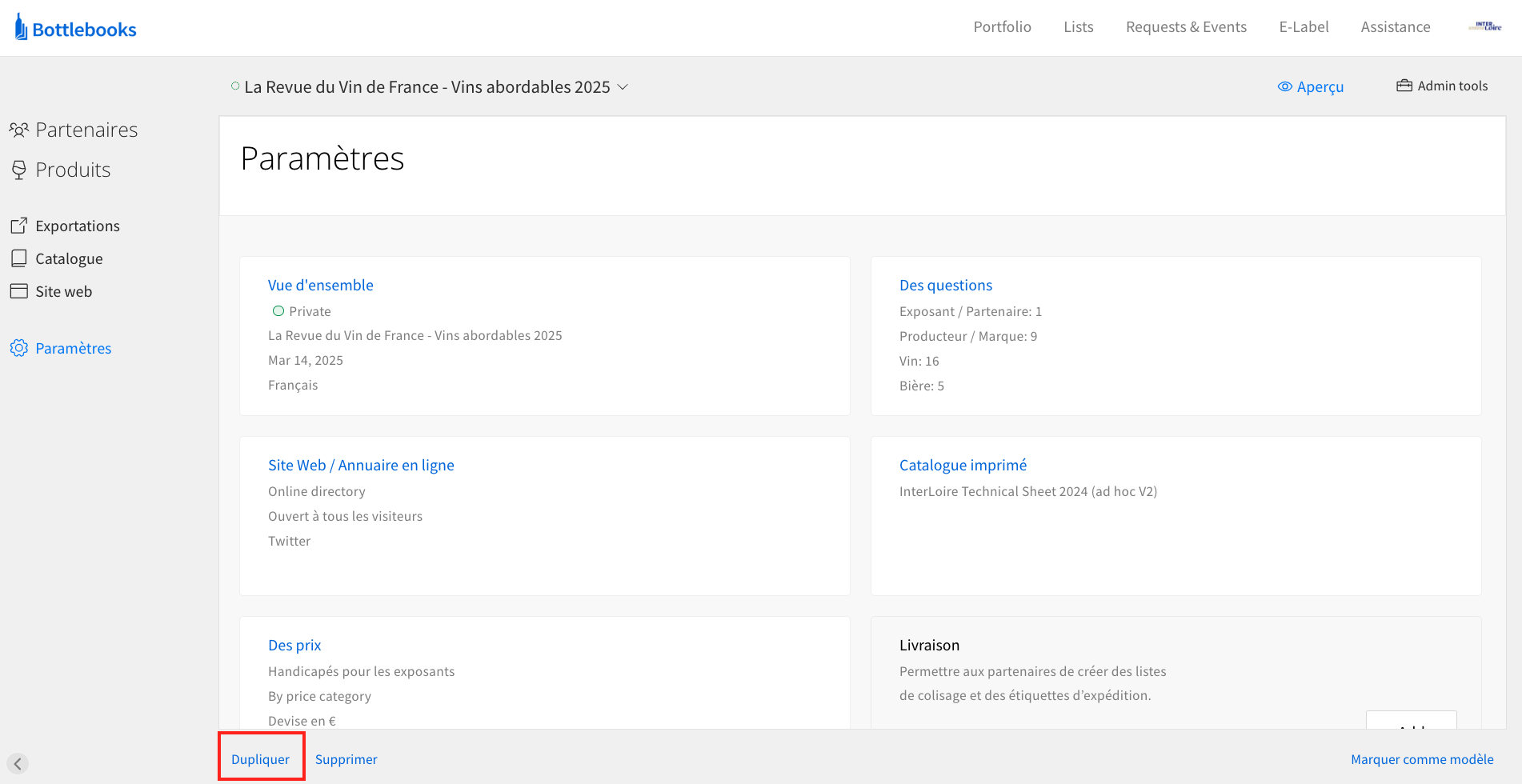Open the Lists menu
The width and height of the screenshot is (1522, 784).
1078,27
